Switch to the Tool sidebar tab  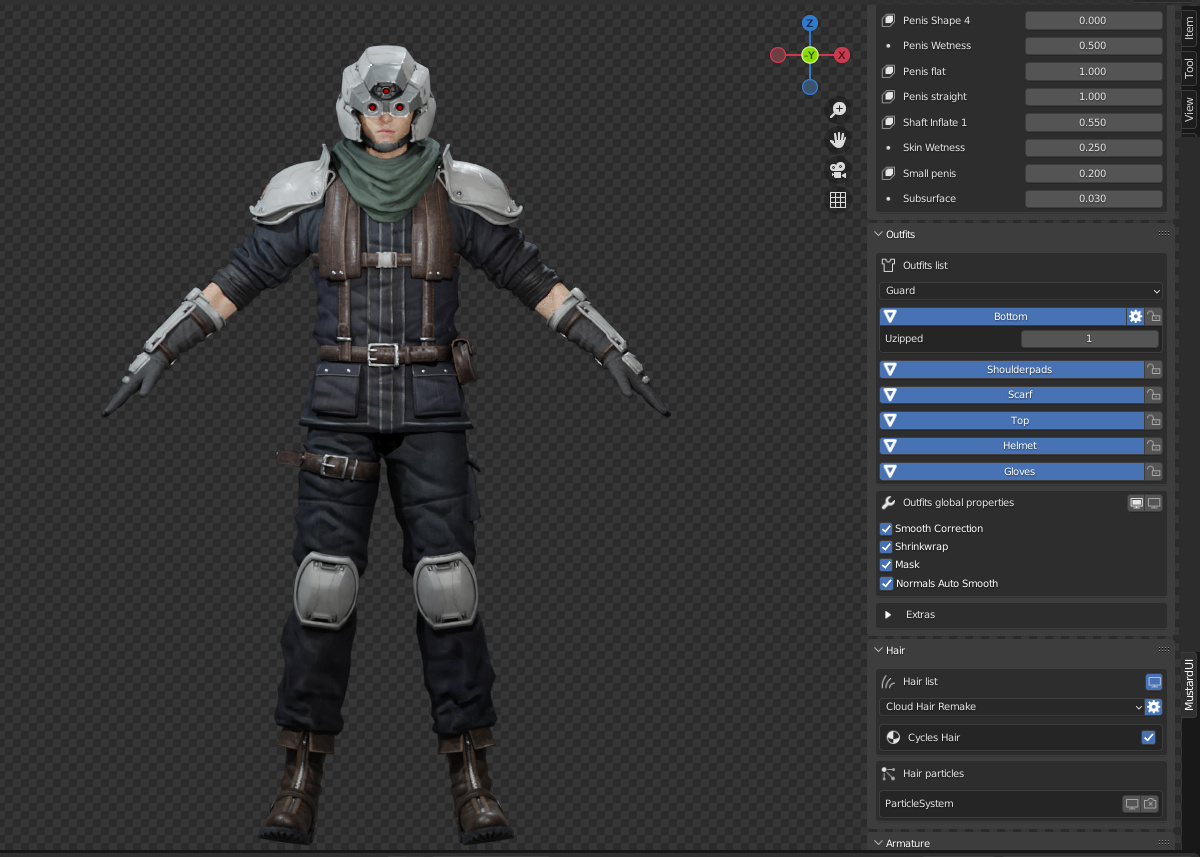pos(1189,68)
